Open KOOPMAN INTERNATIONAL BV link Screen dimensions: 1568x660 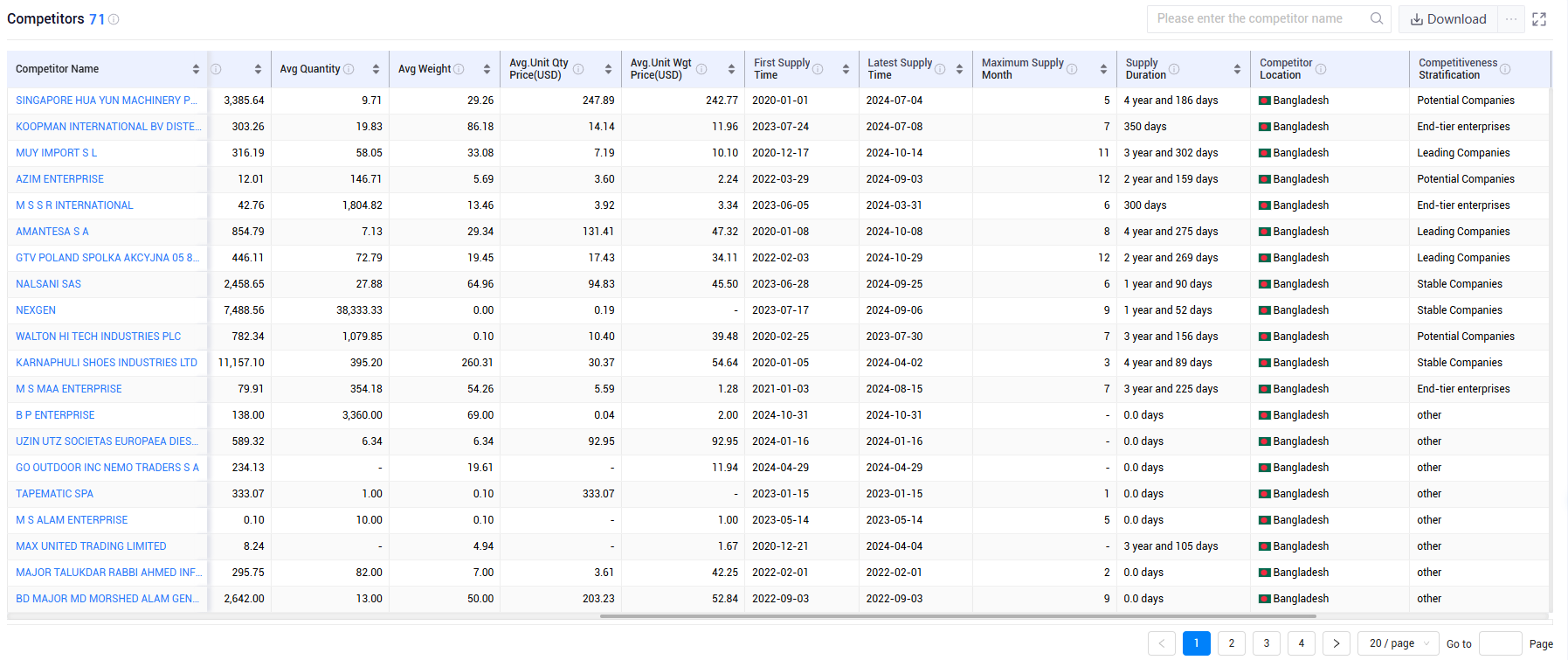pyautogui.click(x=108, y=127)
